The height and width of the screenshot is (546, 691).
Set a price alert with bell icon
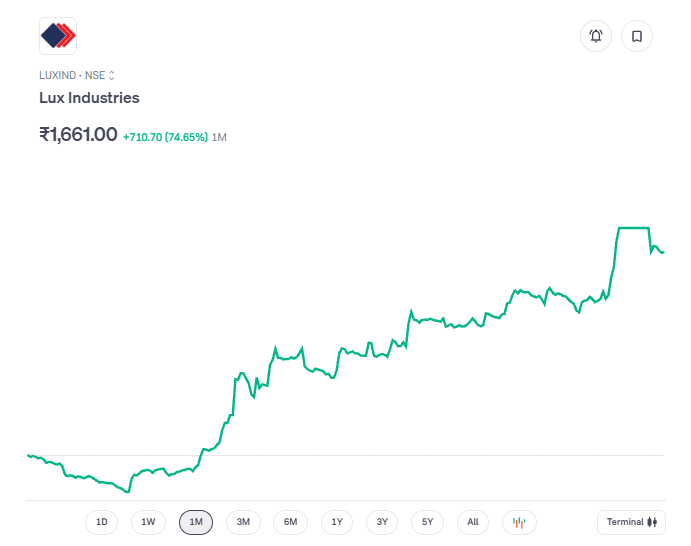pyautogui.click(x=596, y=37)
